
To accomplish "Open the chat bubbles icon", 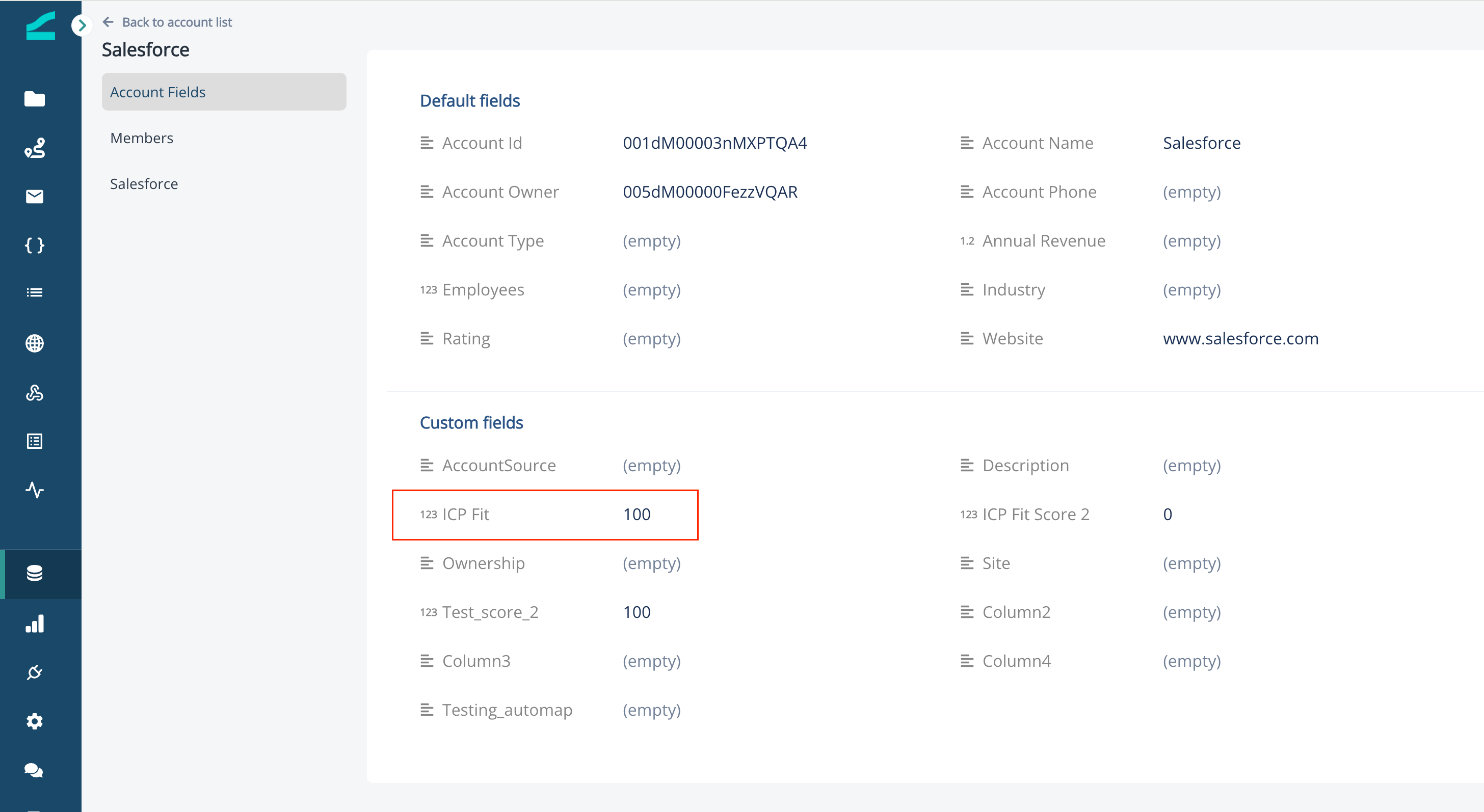I will [x=34, y=771].
